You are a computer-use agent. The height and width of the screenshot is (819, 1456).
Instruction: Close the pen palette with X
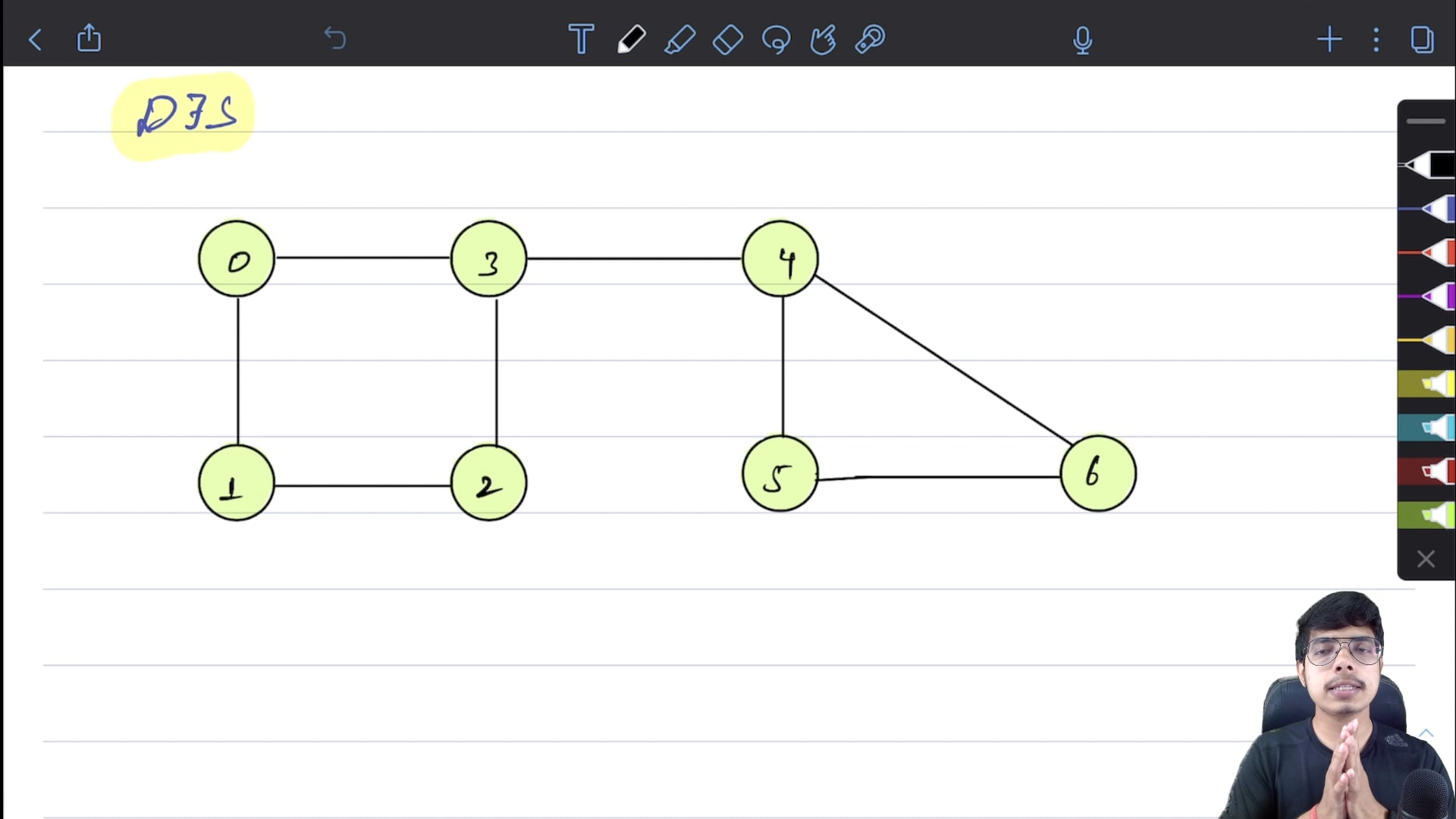(x=1426, y=560)
